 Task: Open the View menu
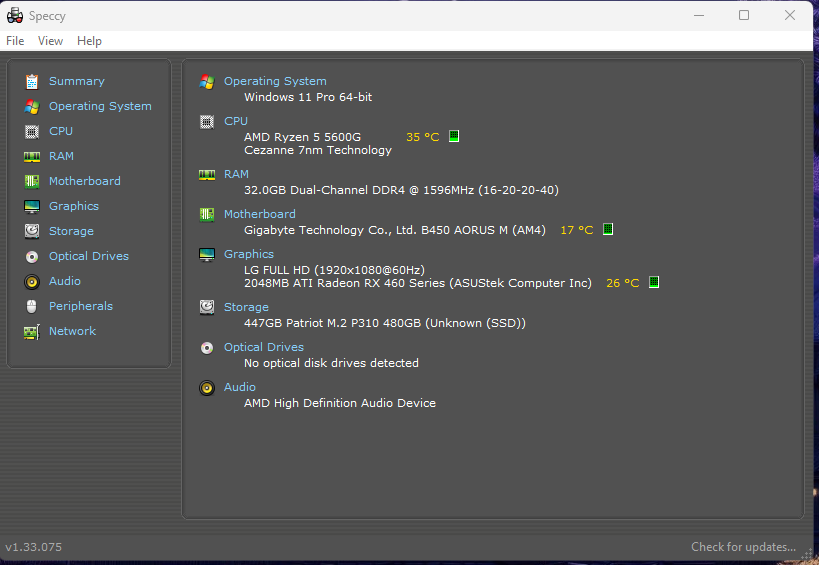pyautogui.click(x=50, y=41)
